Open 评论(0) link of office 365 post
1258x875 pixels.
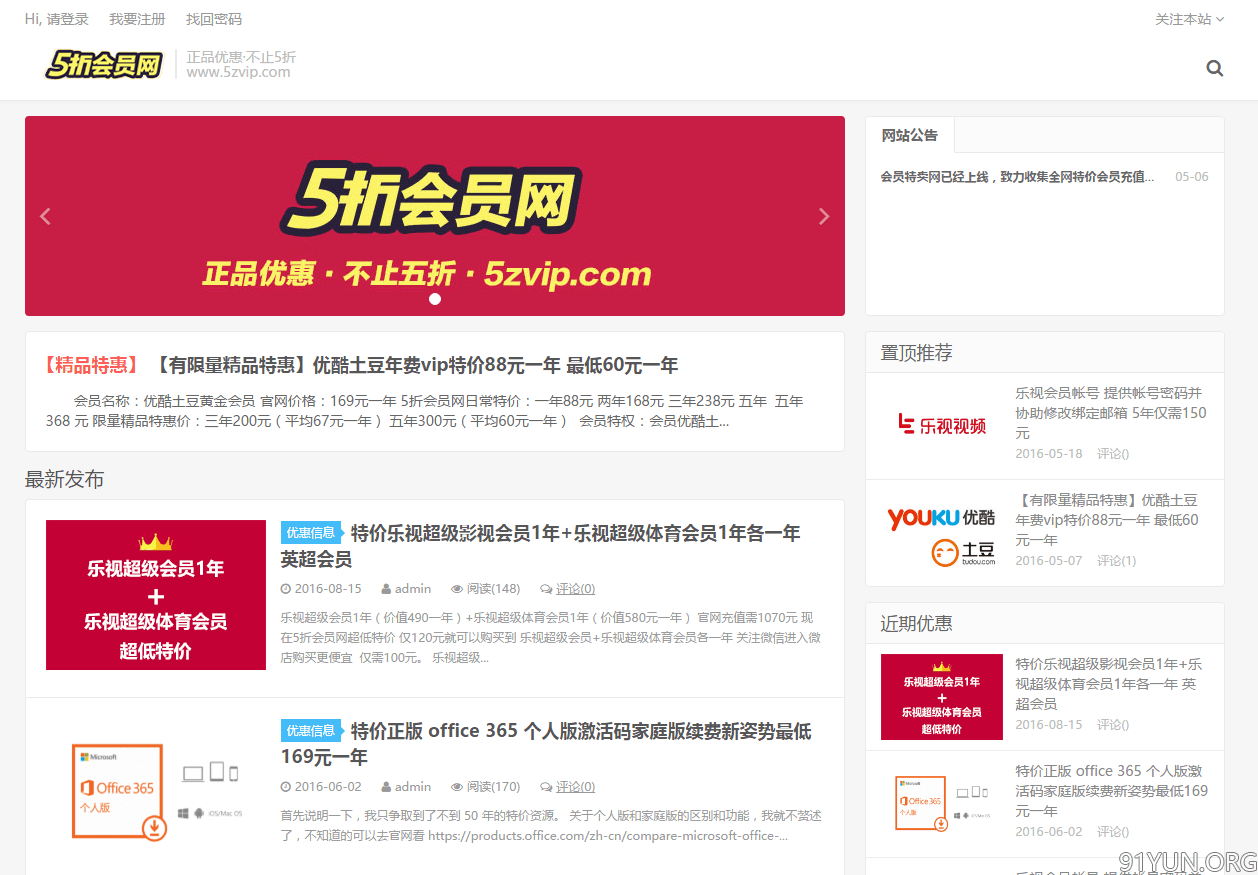click(575, 787)
